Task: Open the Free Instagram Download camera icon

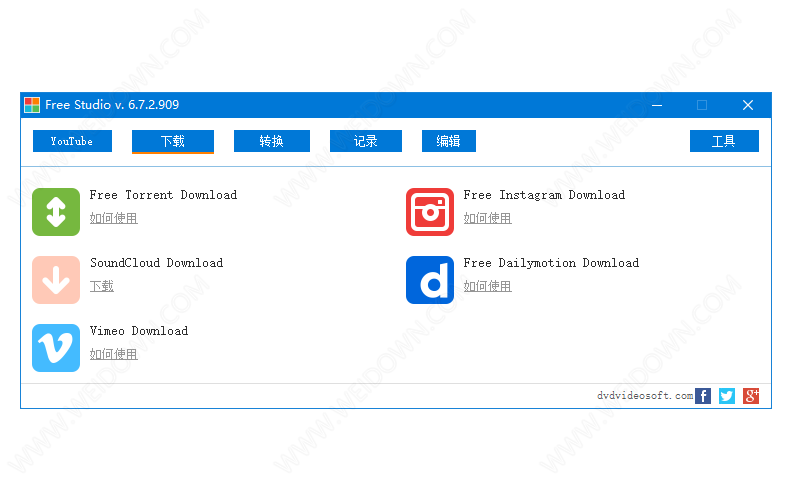Action: [x=430, y=212]
